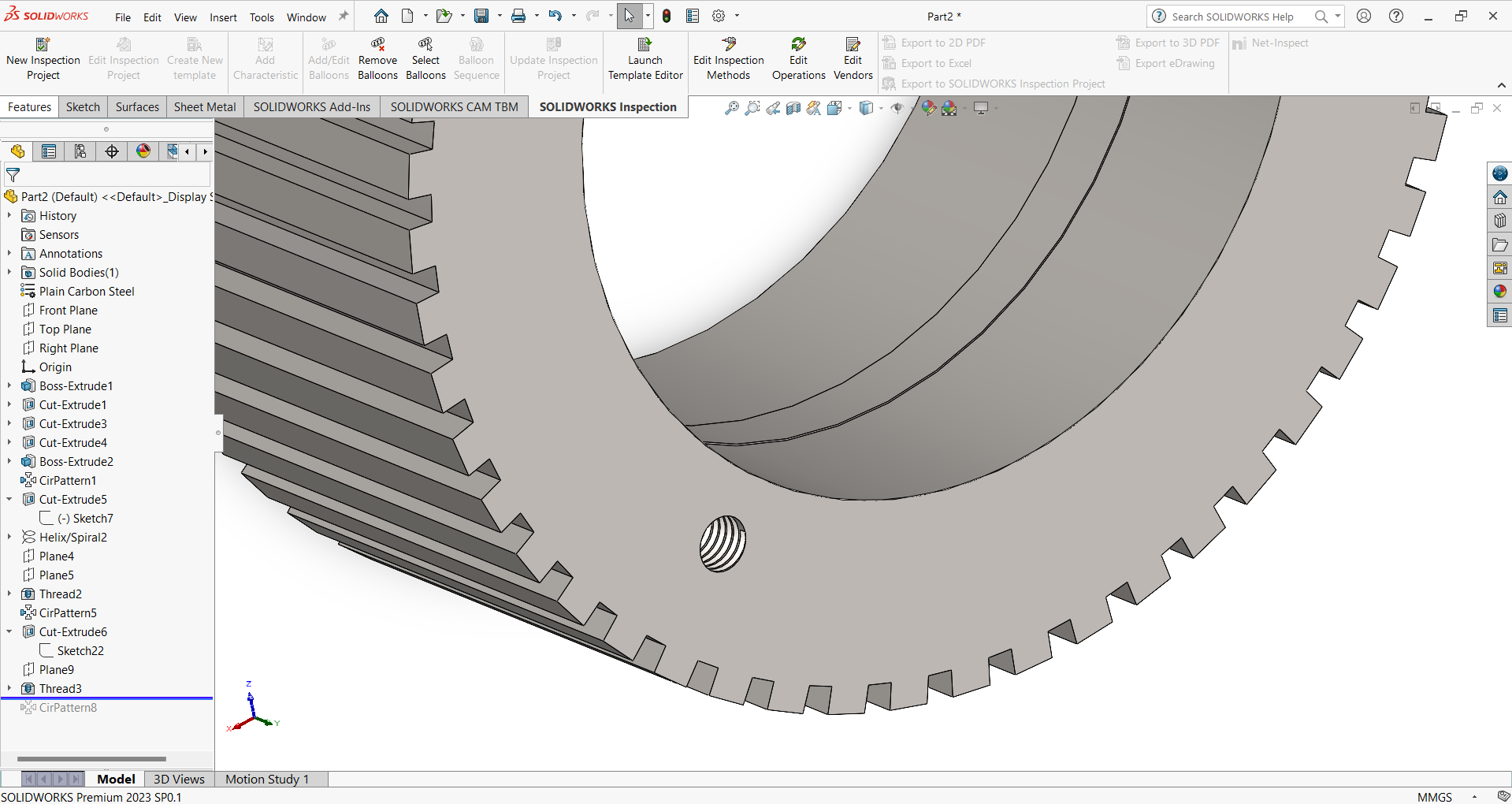Click the Rebuild traffic light icon

click(667, 16)
